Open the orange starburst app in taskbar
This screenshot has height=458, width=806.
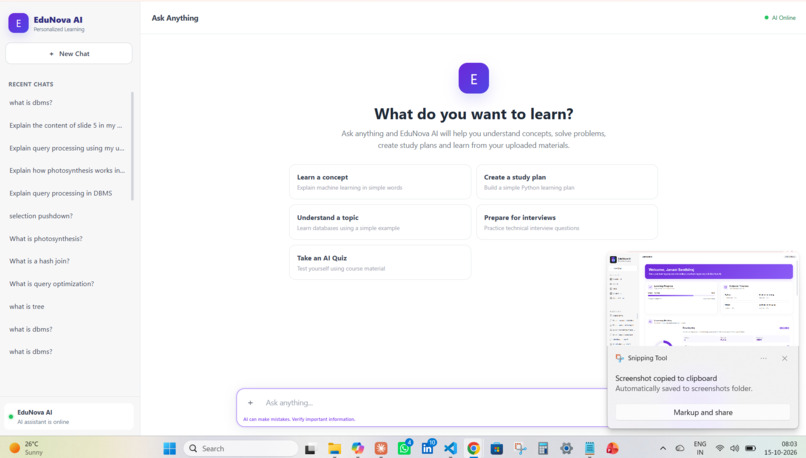click(381, 448)
